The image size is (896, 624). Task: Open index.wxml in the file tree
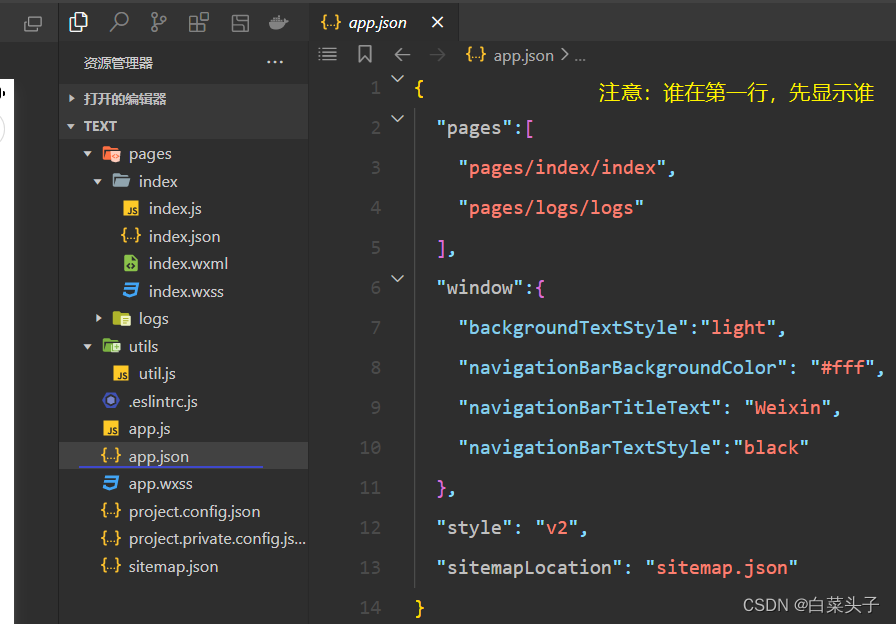coord(188,263)
